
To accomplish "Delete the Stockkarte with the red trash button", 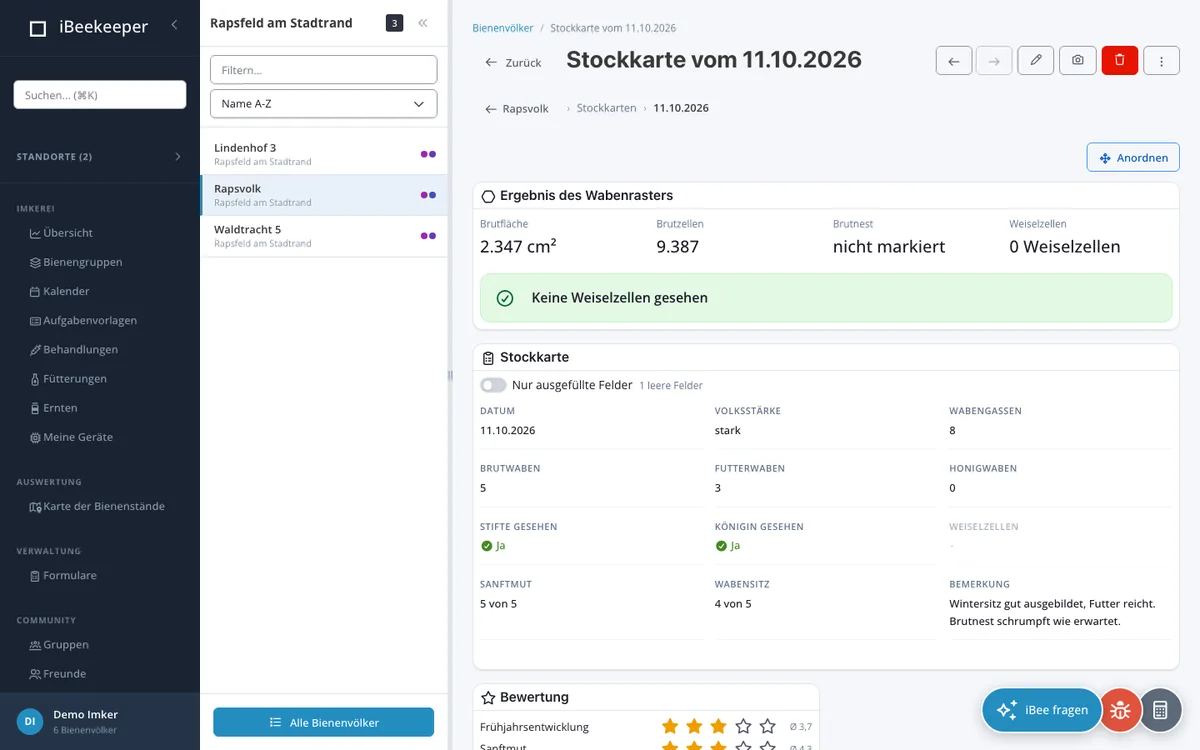I will coord(1120,61).
